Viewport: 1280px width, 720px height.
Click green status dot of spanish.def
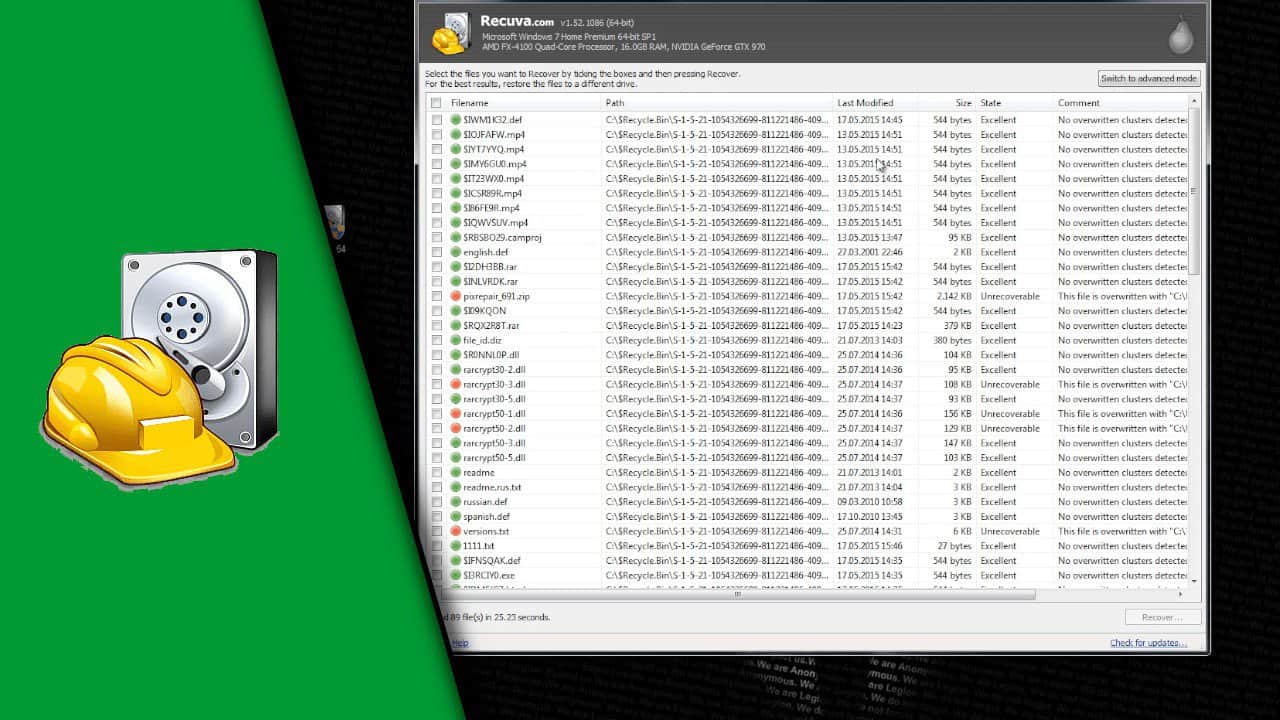456,516
